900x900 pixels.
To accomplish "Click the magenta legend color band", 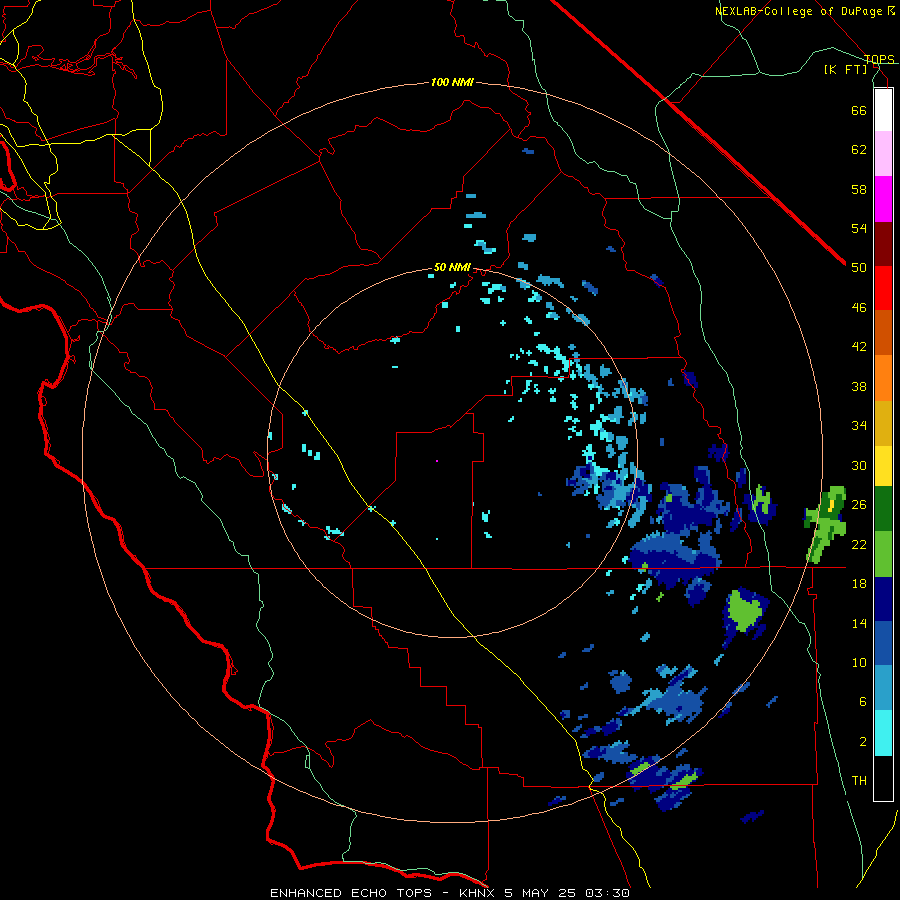I will point(883,199).
